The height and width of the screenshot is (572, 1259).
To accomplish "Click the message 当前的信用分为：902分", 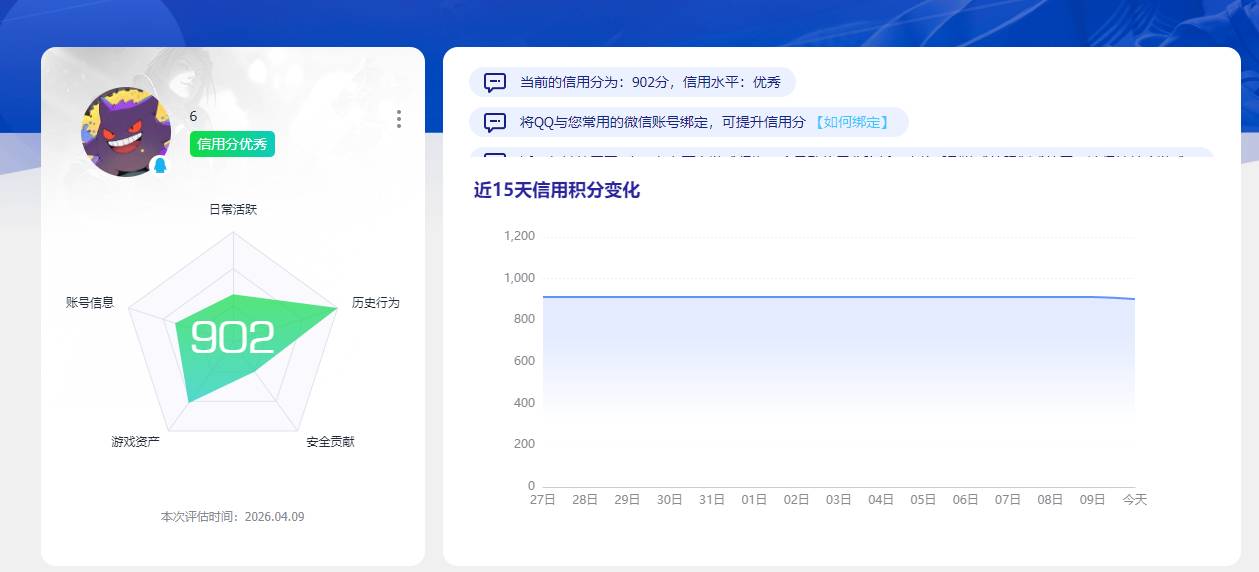I will (x=632, y=82).
